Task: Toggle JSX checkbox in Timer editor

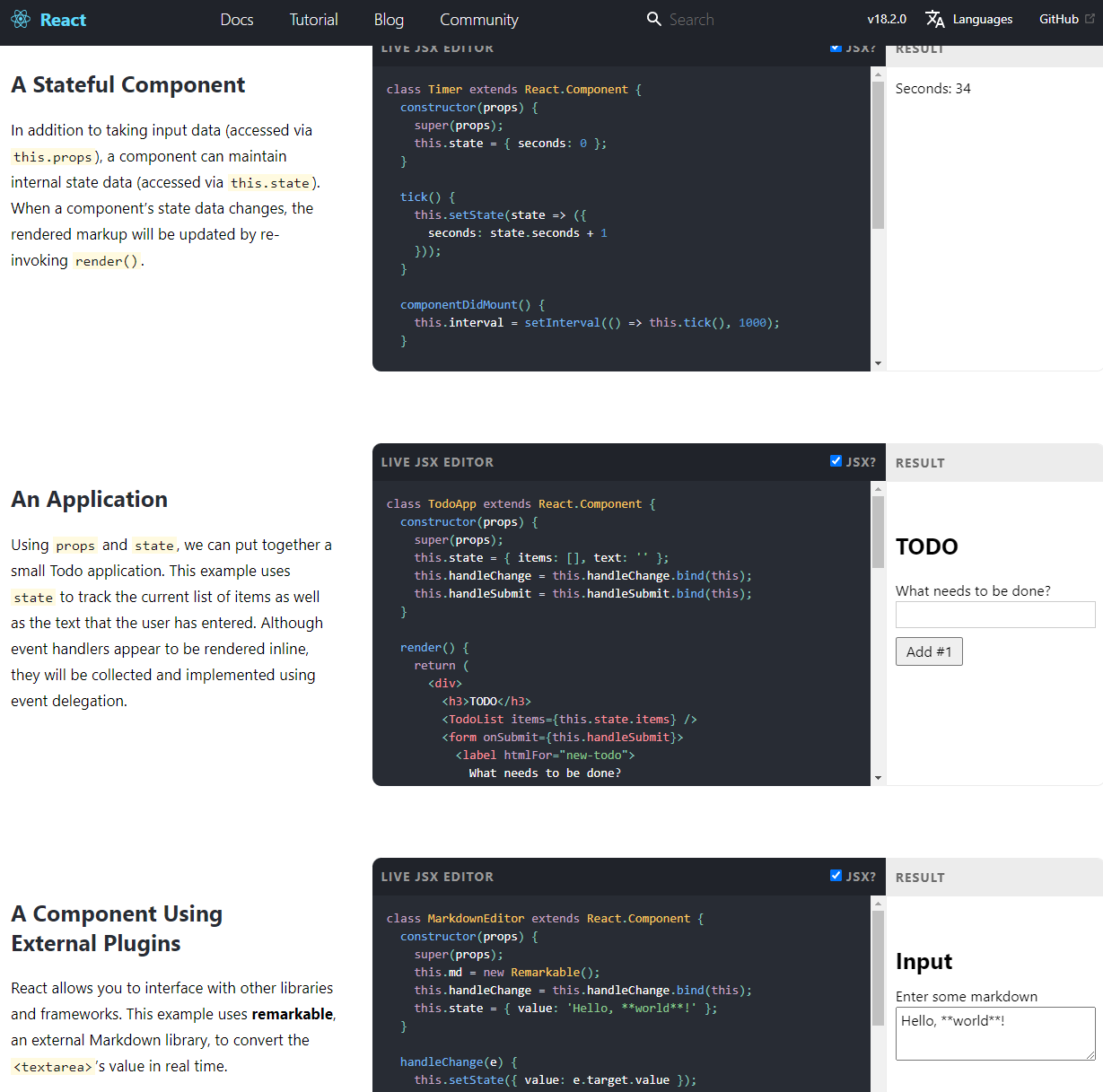Action: [836, 48]
